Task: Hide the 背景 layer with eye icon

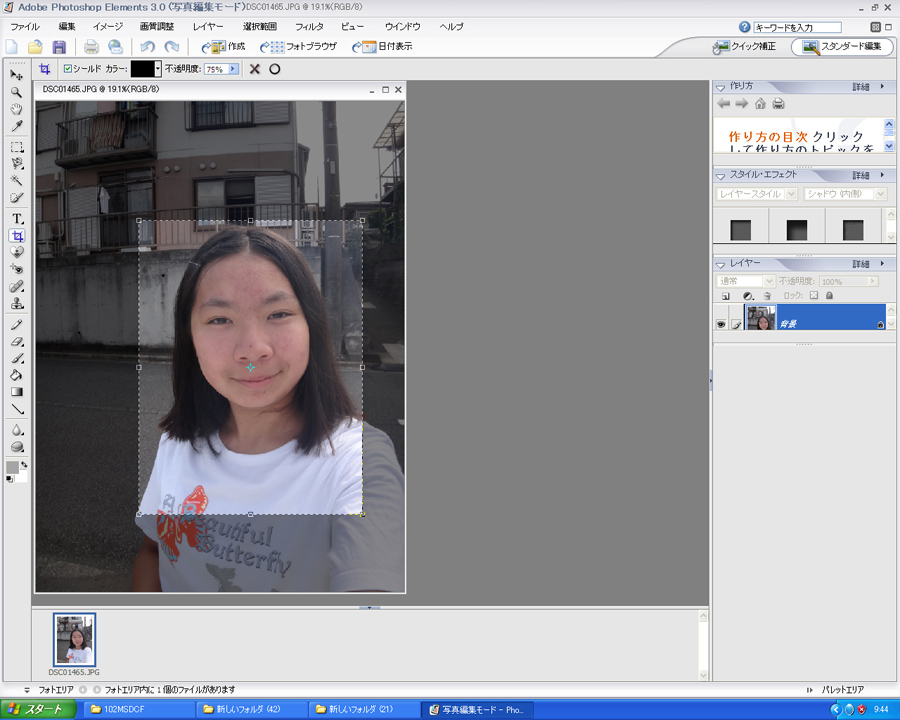Action: click(720, 324)
